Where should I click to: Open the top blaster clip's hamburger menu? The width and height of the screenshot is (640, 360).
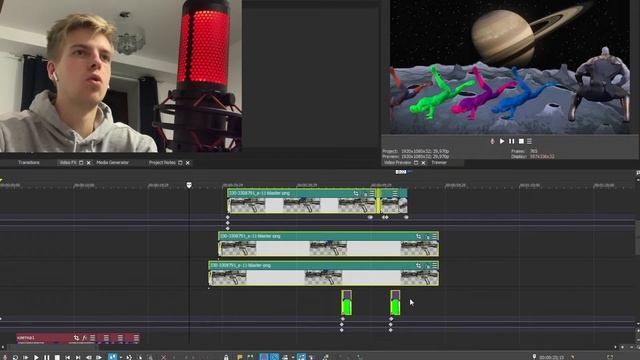coord(372,193)
